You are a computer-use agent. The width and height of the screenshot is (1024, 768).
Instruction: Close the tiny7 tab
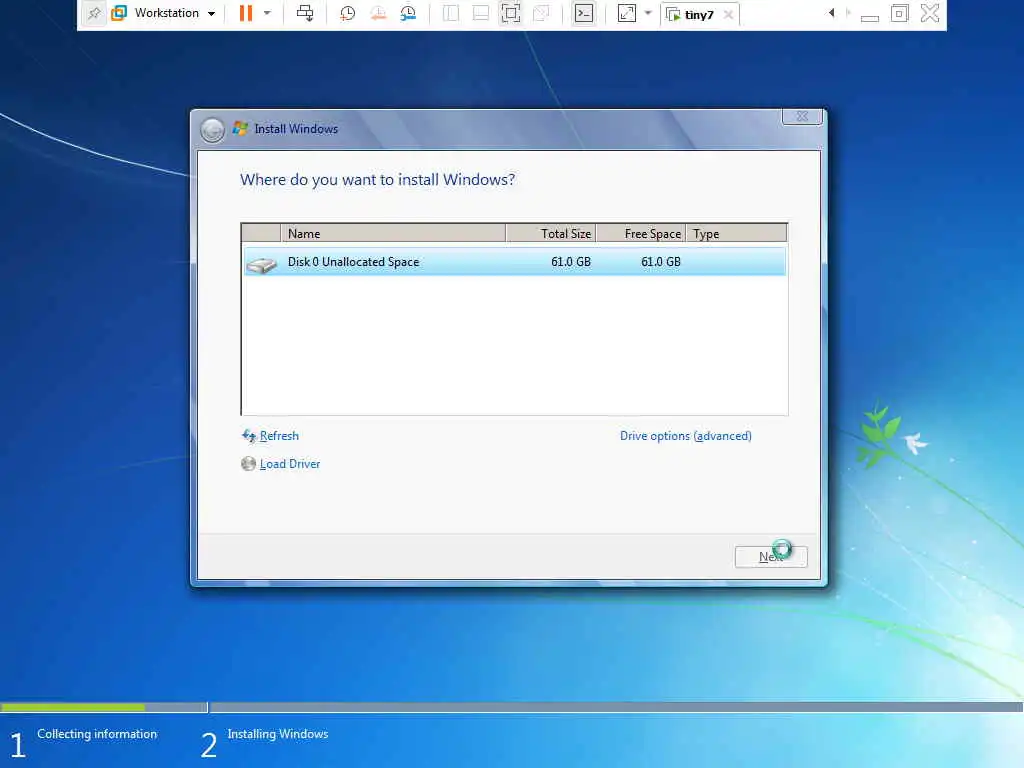728,14
